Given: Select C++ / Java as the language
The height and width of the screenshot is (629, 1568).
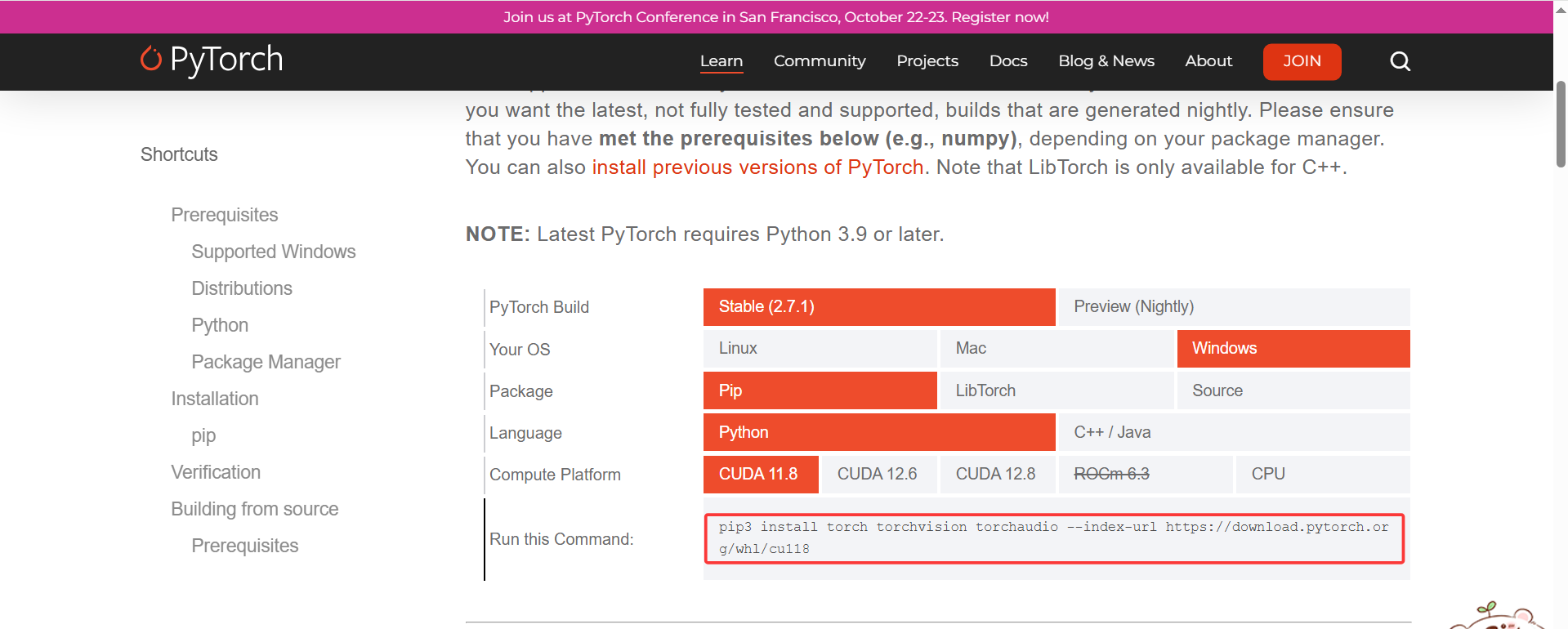Looking at the screenshot, I should click(1234, 432).
